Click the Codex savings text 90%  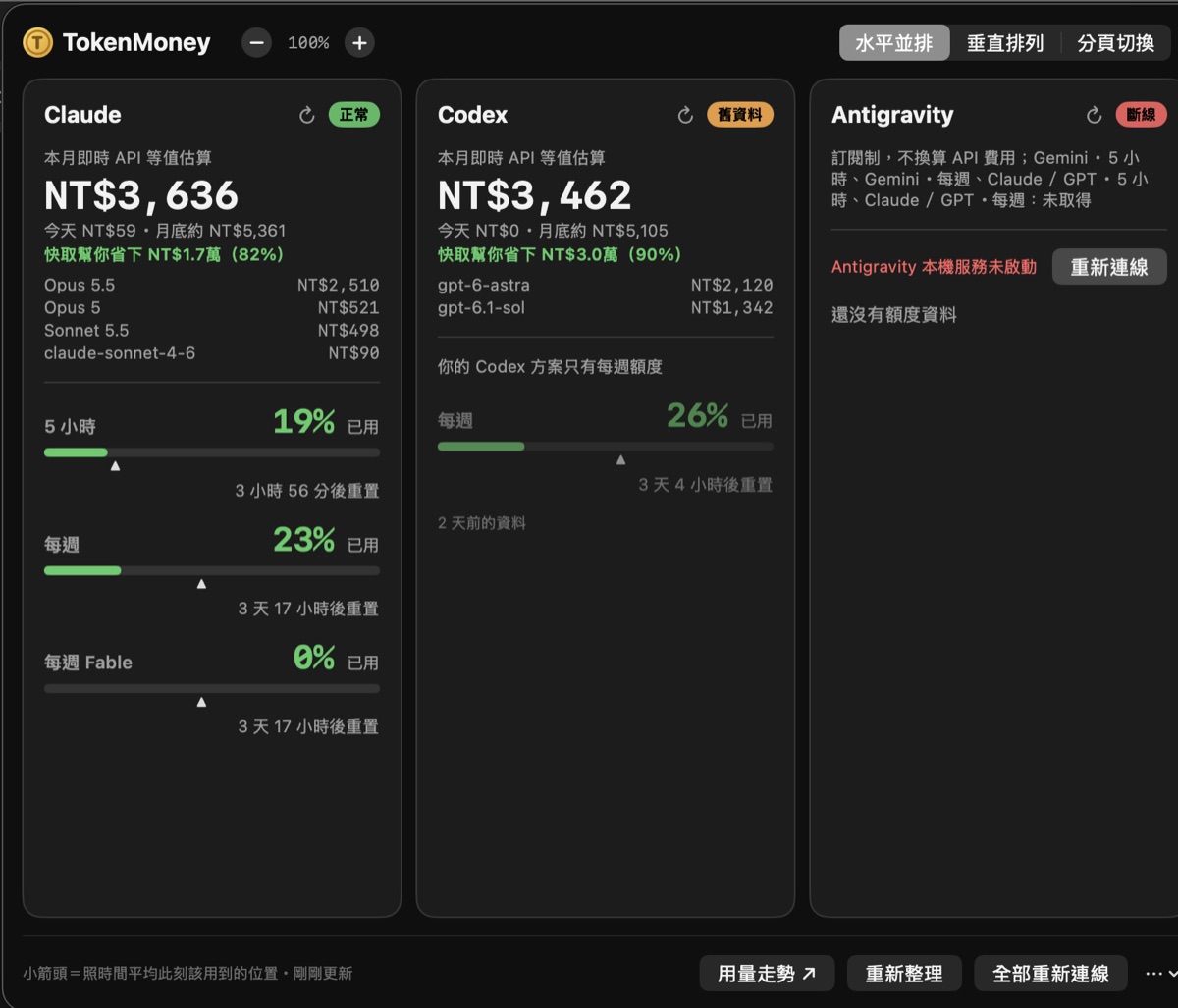coord(559,255)
